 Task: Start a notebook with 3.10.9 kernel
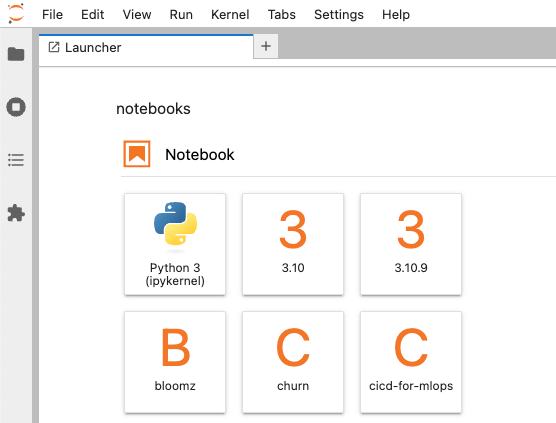click(x=411, y=244)
